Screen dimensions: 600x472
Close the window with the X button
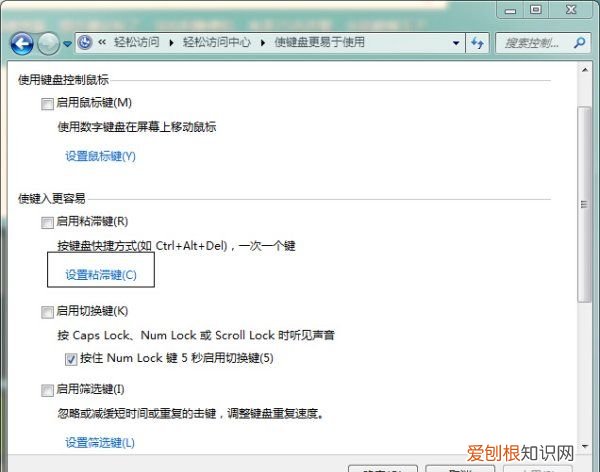[571, 10]
